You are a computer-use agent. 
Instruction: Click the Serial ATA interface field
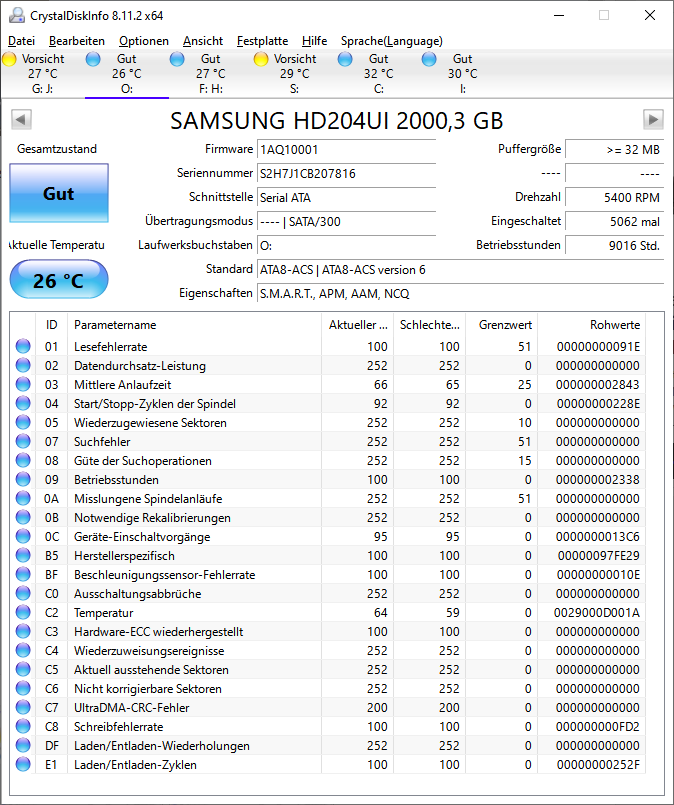346,198
